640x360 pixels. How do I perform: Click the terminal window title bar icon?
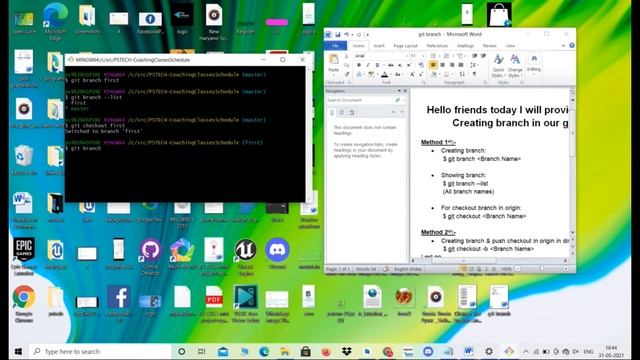71,60
